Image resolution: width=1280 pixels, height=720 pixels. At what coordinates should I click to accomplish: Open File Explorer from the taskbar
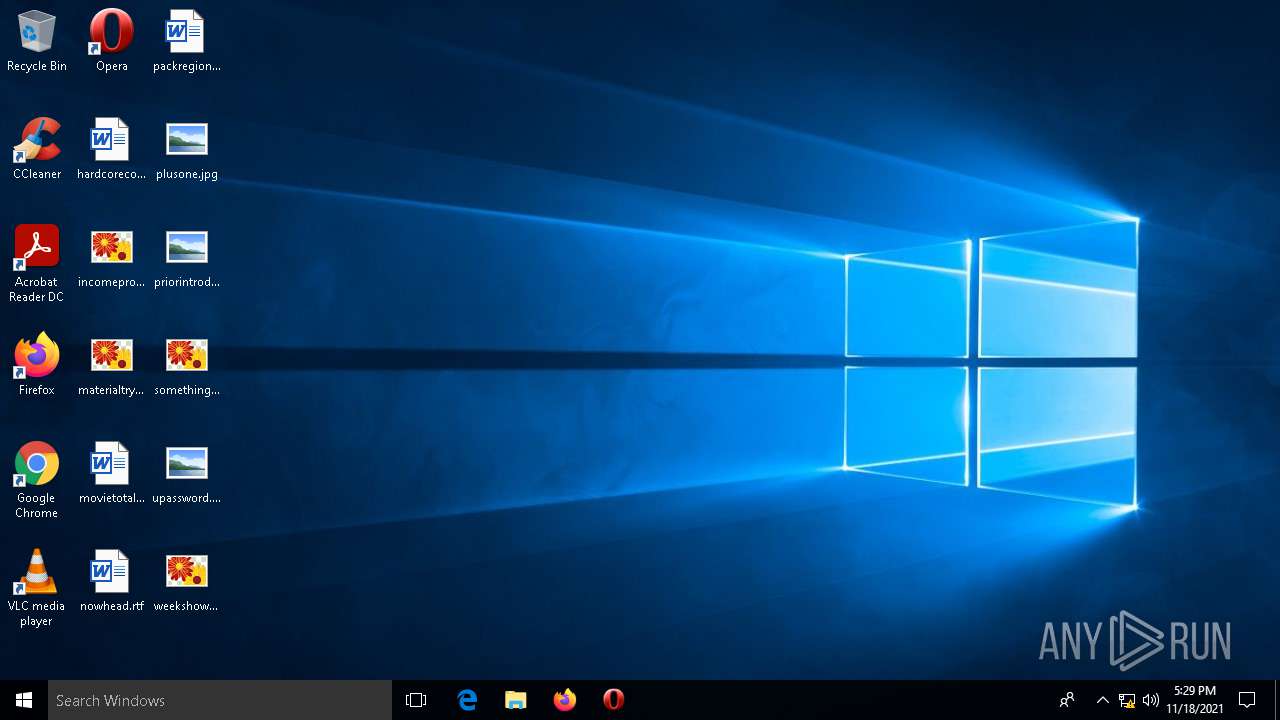click(x=516, y=700)
